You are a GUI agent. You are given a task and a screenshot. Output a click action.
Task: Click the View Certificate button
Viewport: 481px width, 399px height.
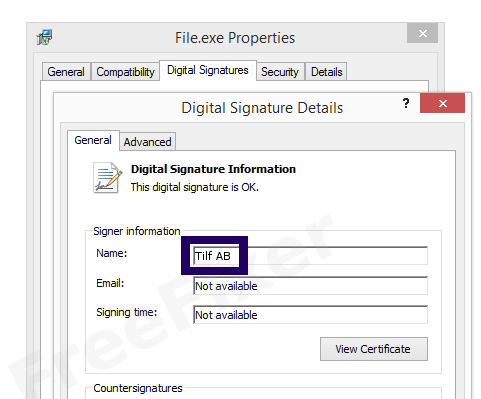[x=374, y=349]
